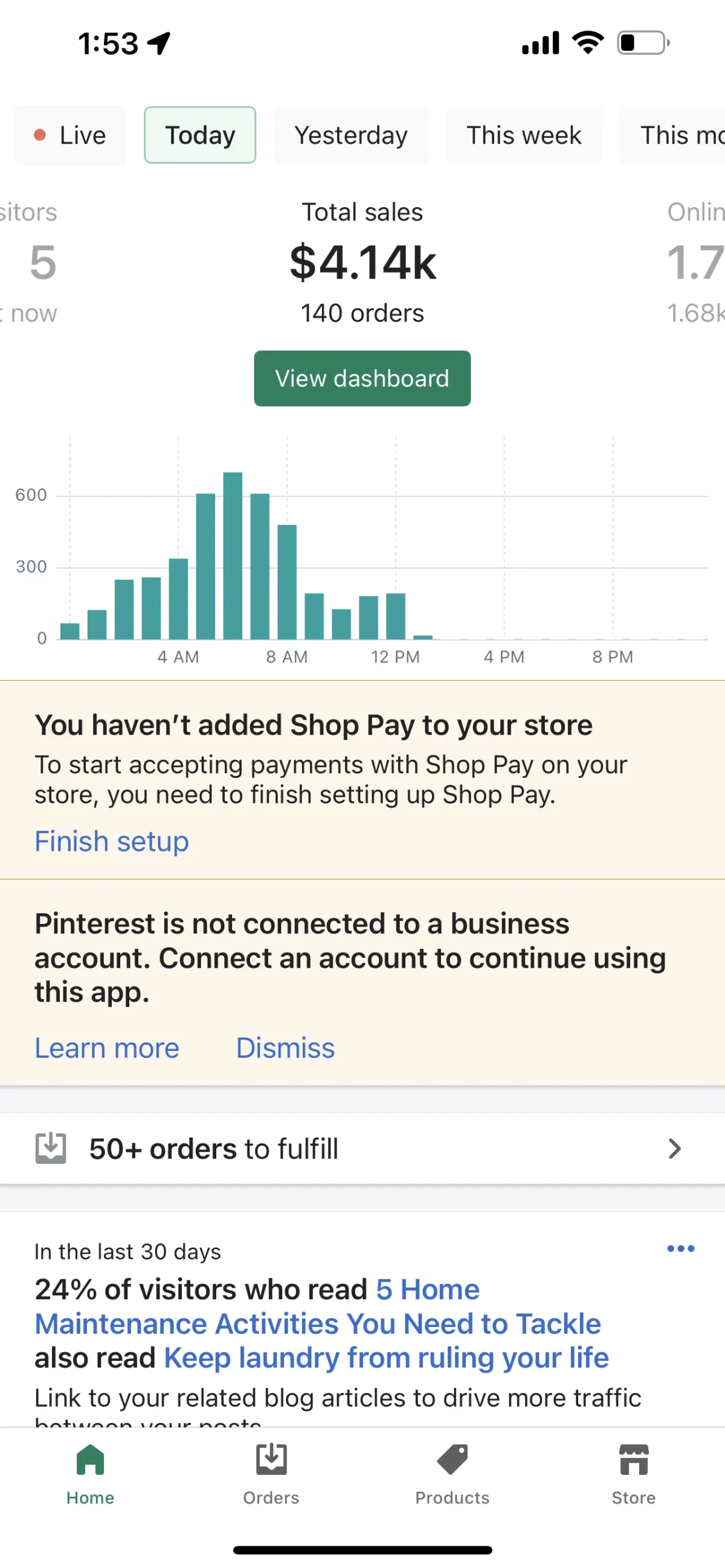Tap the battery indicator in status bar
The height and width of the screenshot is (1568, 725).
click(x=644, y=43)
